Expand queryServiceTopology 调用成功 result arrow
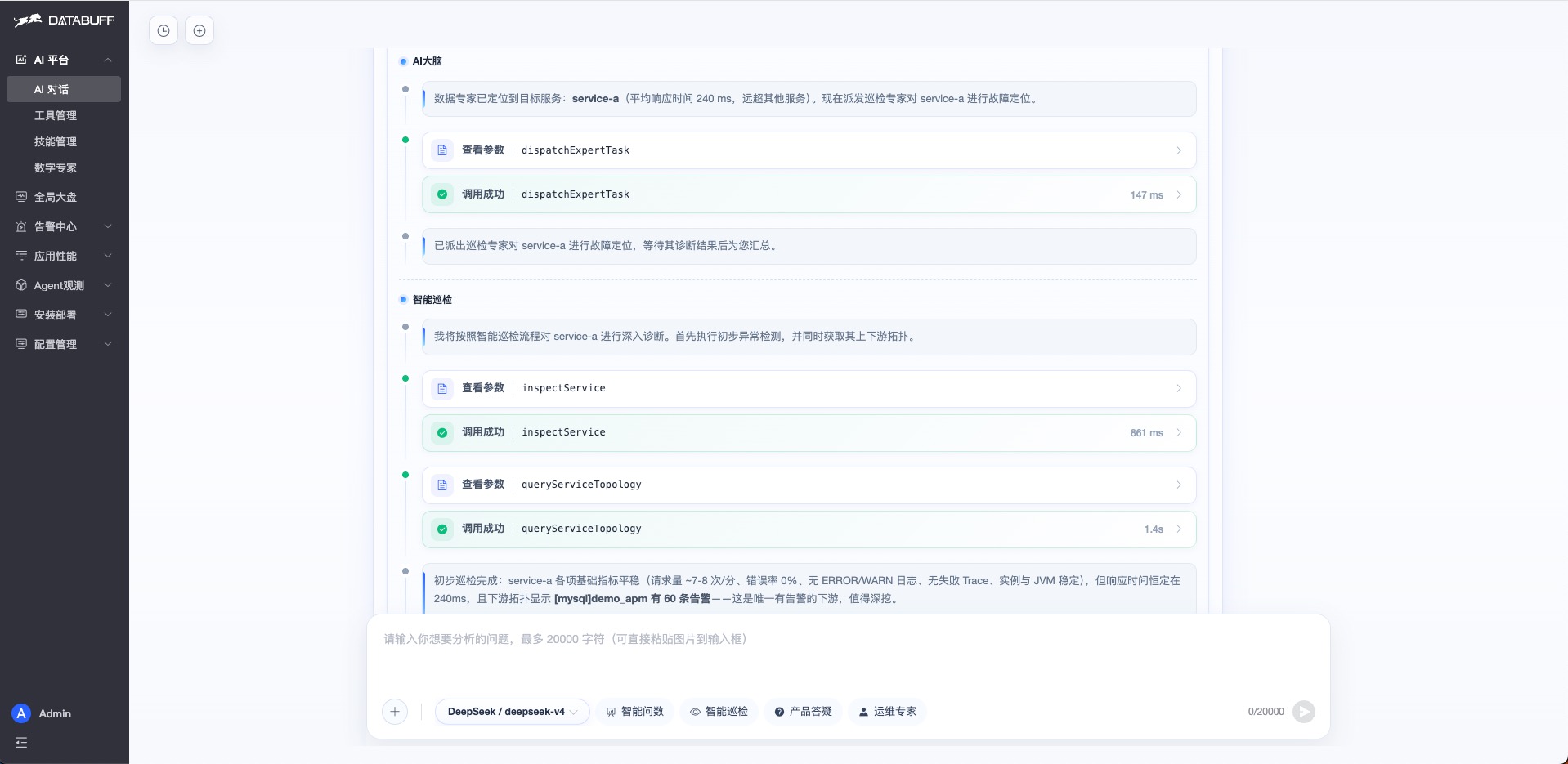Screen dimensions: 1568x764 (x=1179, y=529)
